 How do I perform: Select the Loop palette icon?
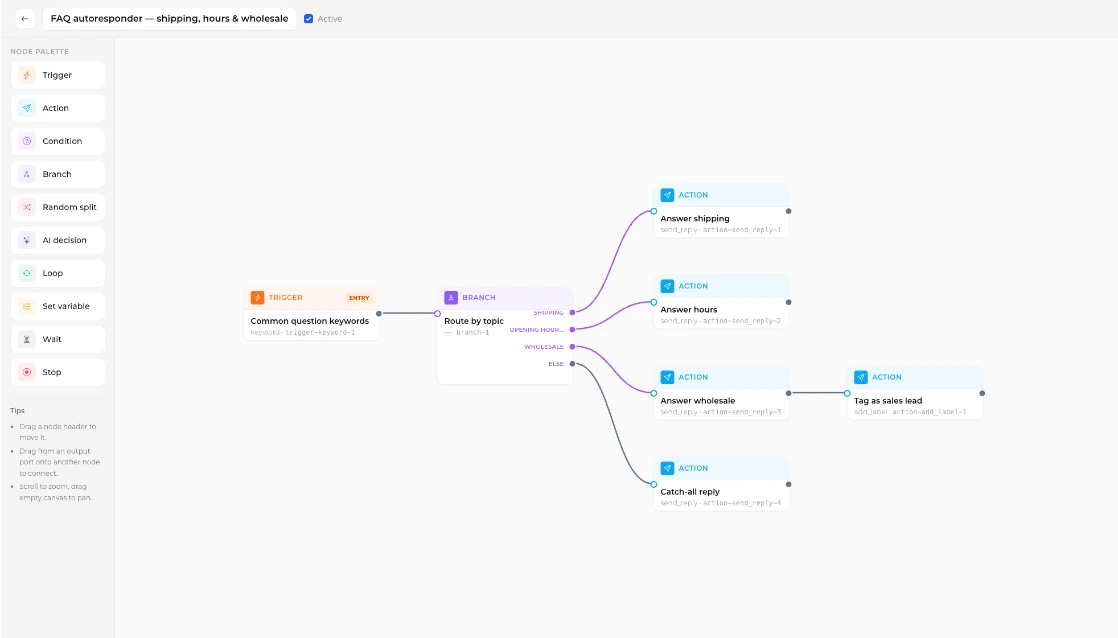(x=26, y=273)
